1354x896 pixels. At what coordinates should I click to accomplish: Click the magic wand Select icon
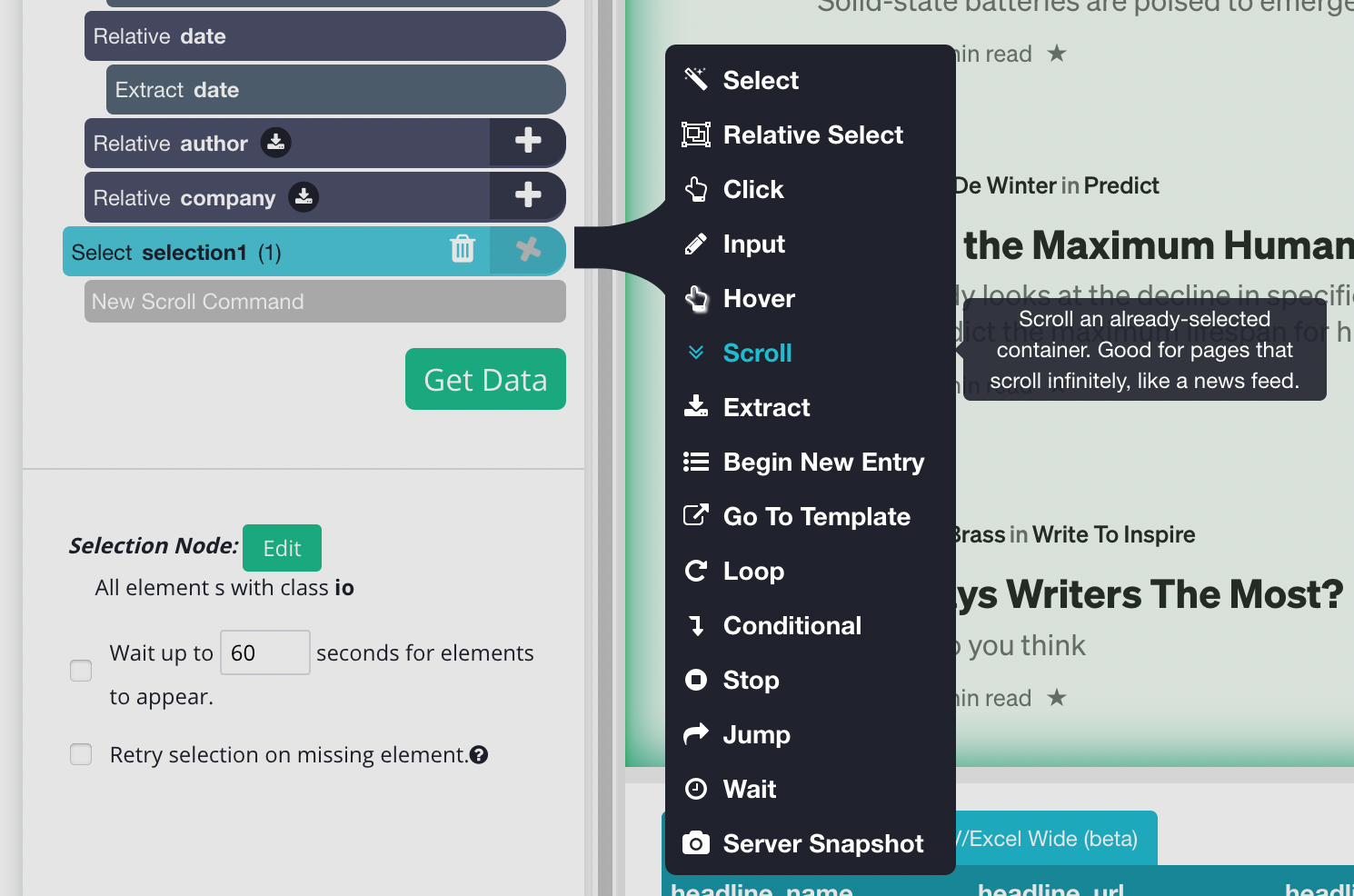696,80
